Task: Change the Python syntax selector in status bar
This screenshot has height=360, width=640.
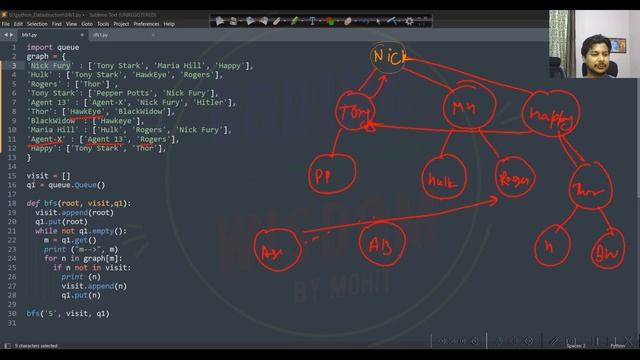Action: coord(618,346)
